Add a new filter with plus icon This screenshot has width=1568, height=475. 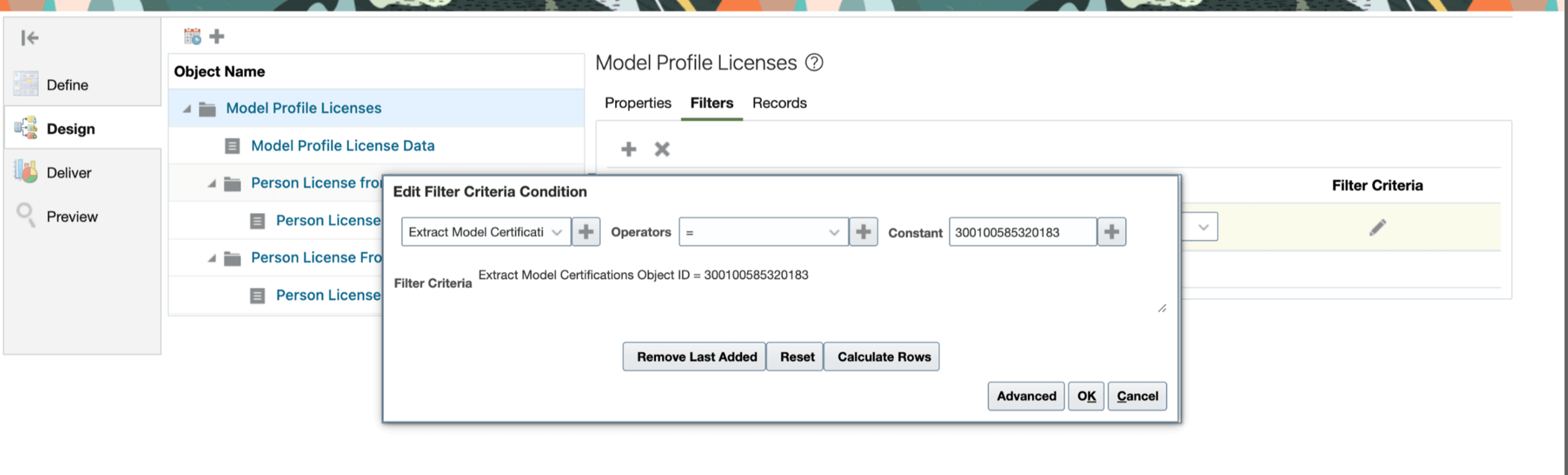628,149
